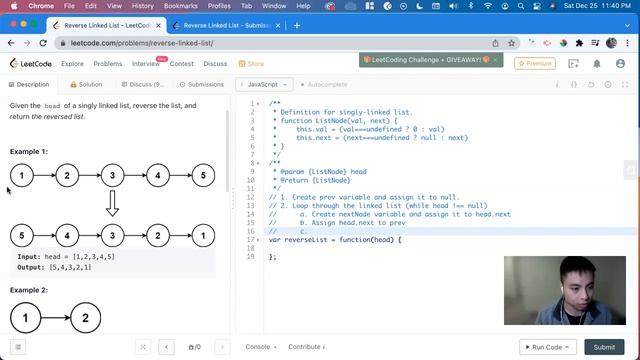
Task: Click the Interview nav link
Action: coord(145,64)
